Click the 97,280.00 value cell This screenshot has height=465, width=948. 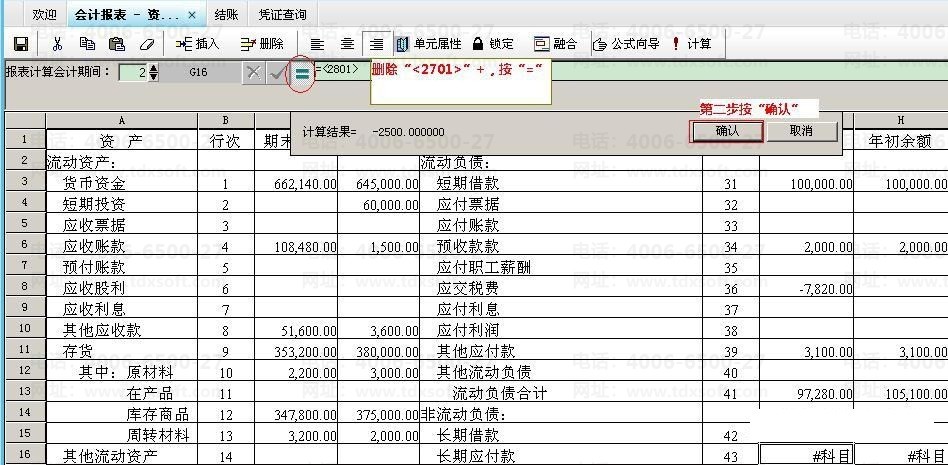(x=807, y=393)
